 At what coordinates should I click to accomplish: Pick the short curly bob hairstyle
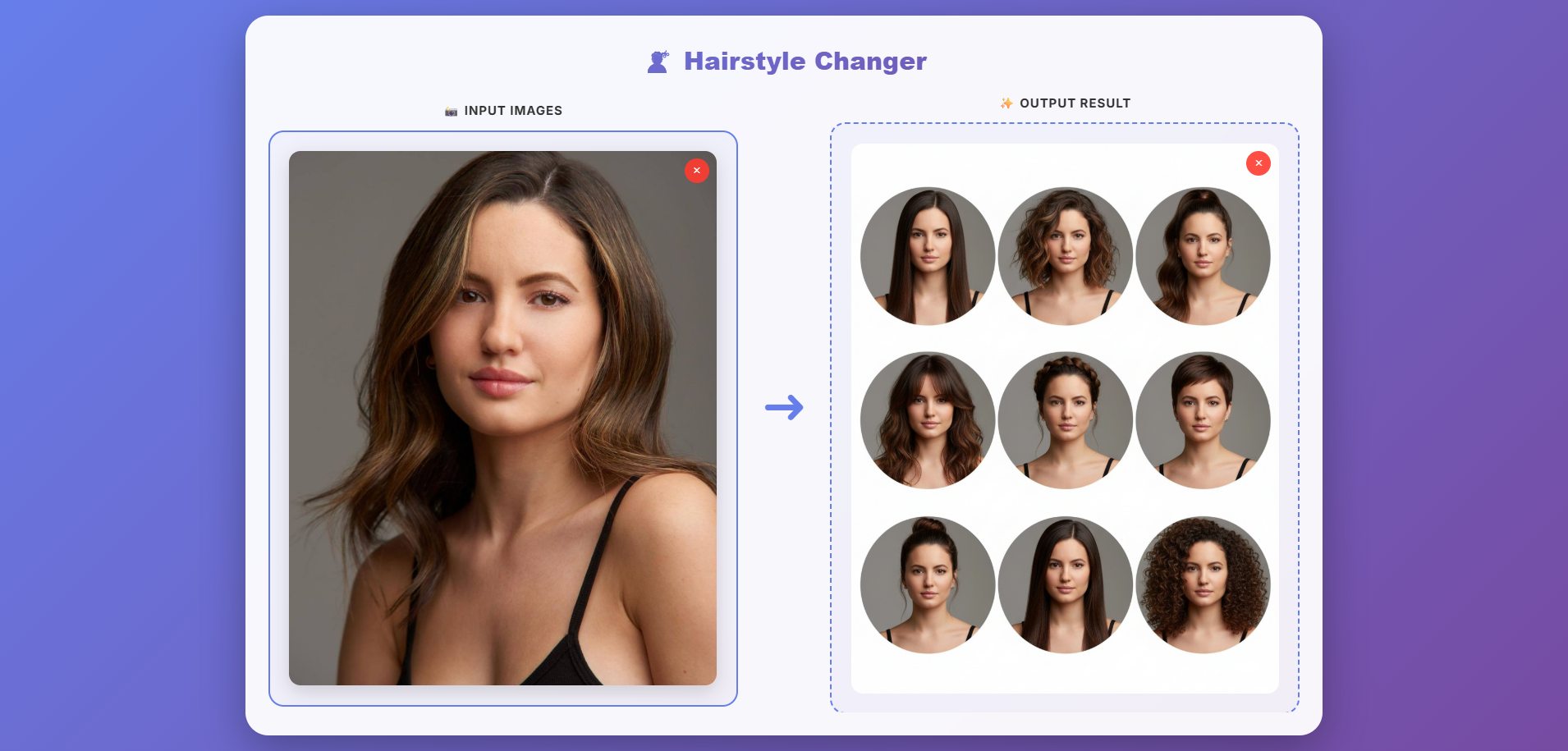[x=1066, y=256]
